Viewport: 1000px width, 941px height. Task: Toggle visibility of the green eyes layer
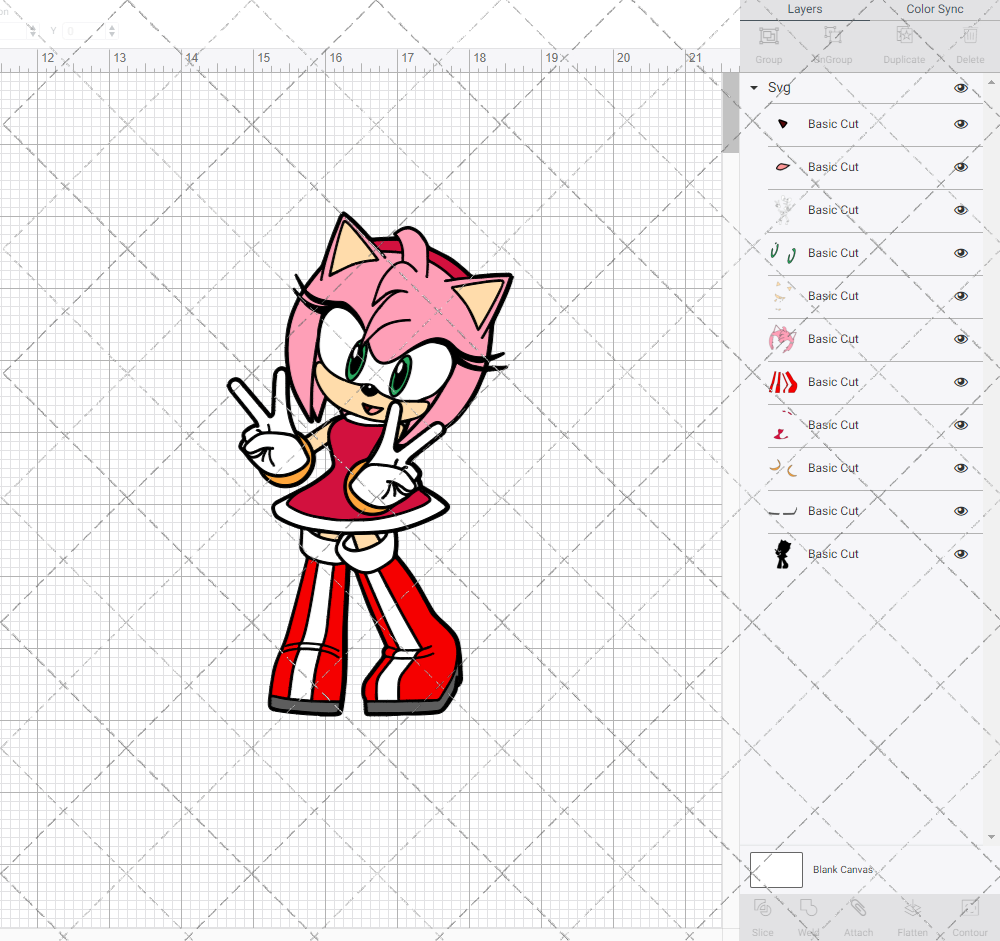tap(960, 253)
